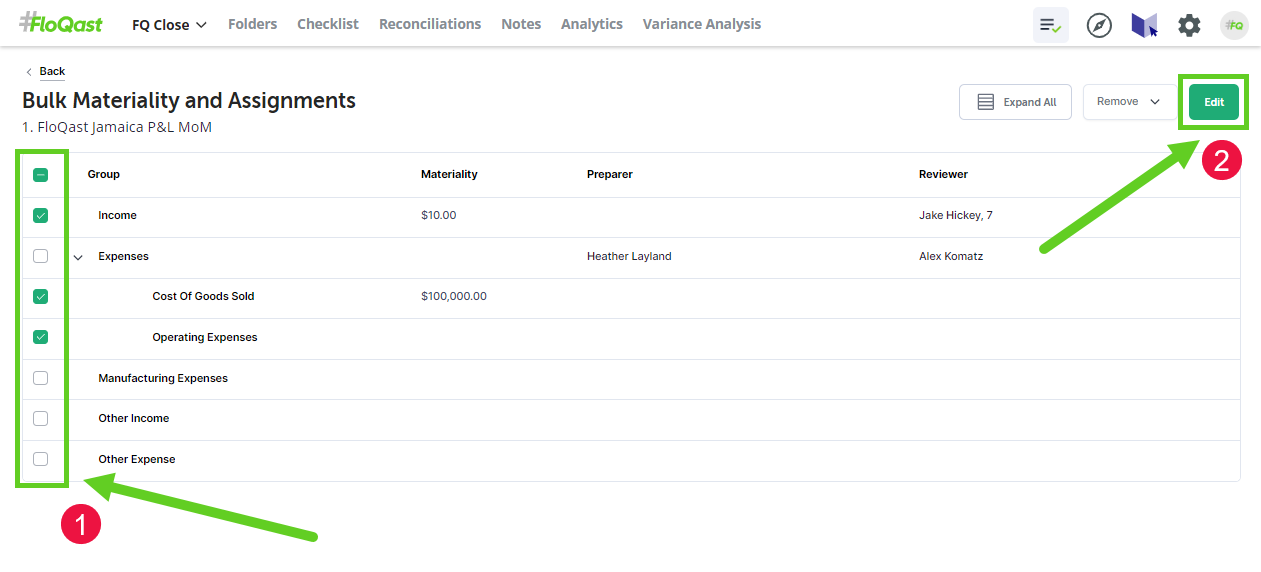Open the task checklist icon in header
1261x572 pixels.
pyautogui.click(x=1050, y=25)
